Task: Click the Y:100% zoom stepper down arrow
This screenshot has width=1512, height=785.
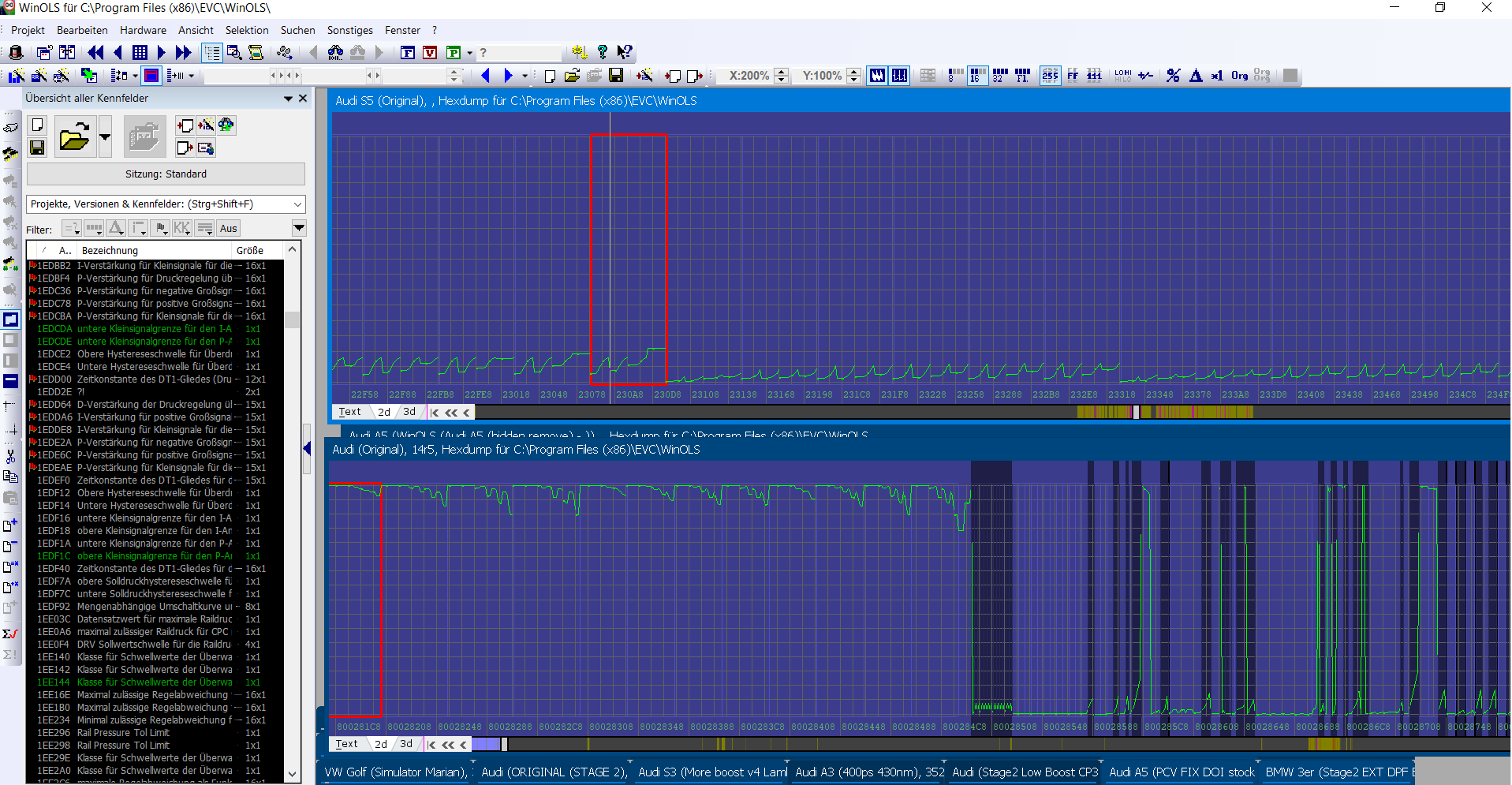Action: click(x=853, y=80)
